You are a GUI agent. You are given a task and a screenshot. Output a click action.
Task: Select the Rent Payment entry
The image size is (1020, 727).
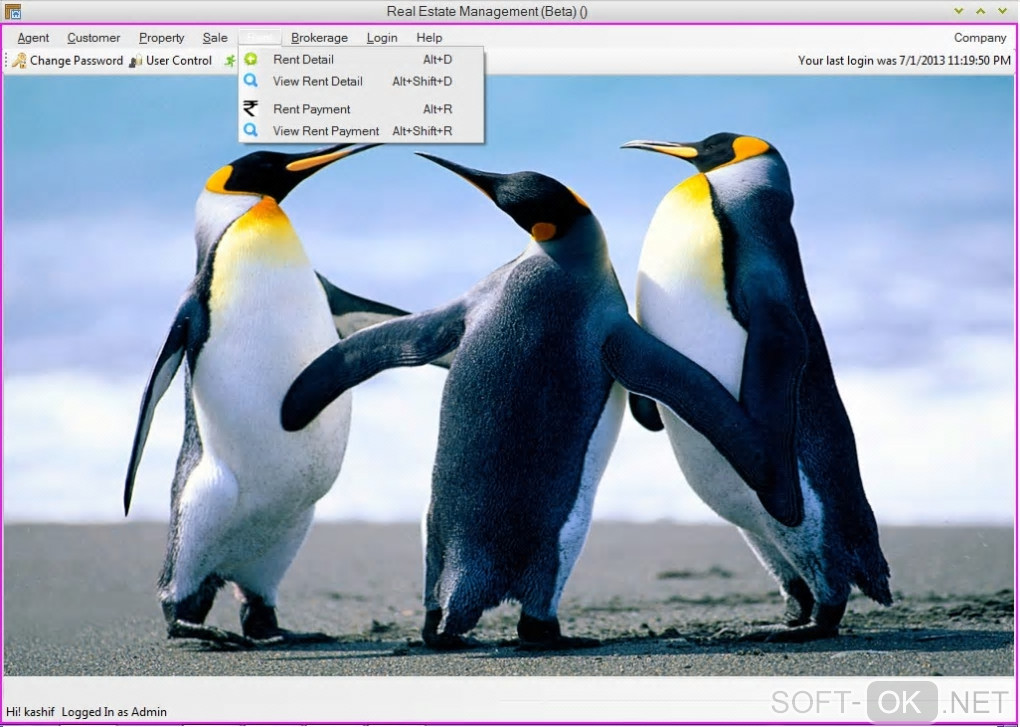(361, 109)
